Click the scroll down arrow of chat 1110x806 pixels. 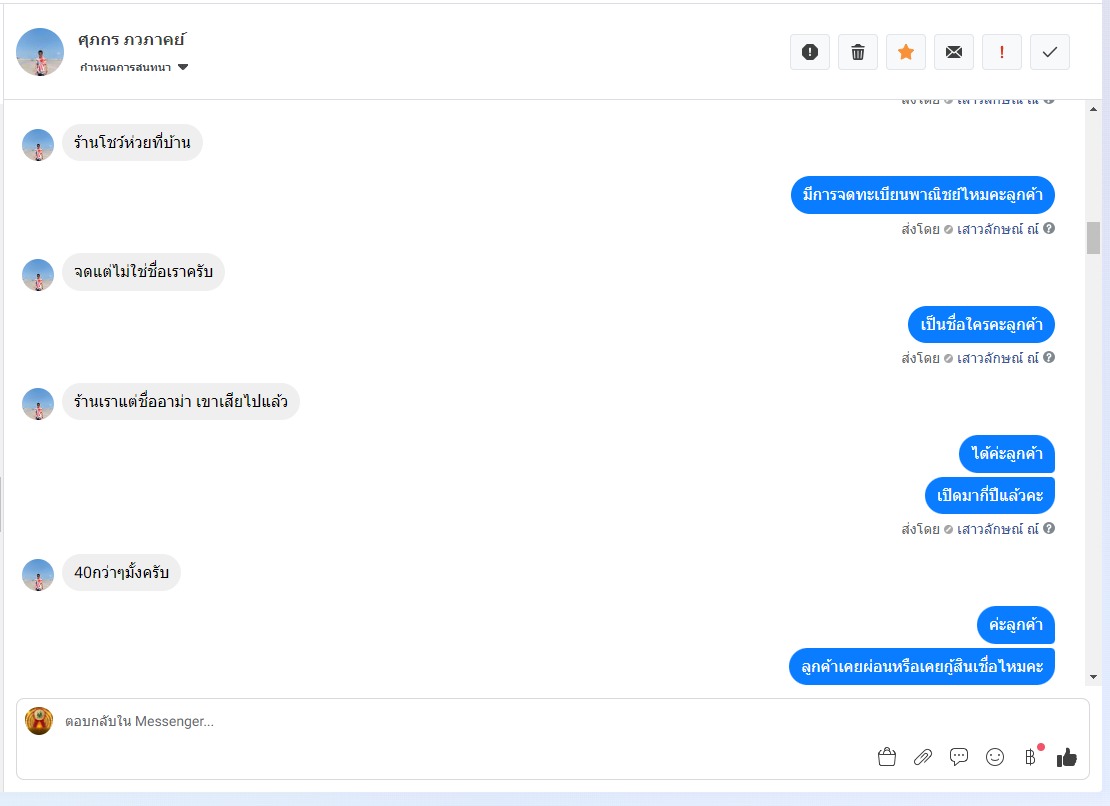pyautogui.click(x=1094, y=677)
